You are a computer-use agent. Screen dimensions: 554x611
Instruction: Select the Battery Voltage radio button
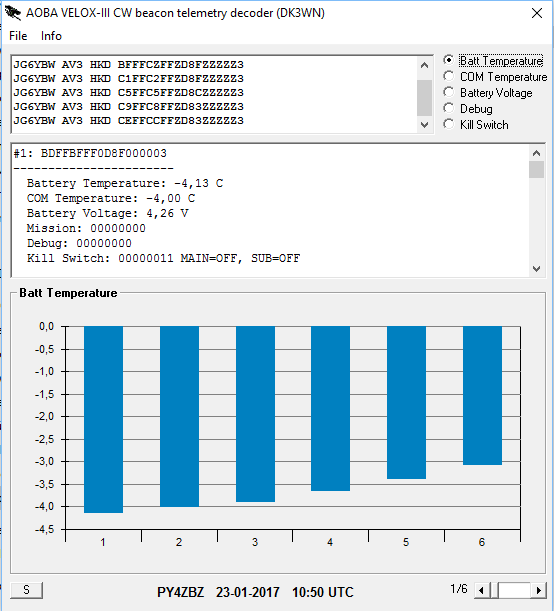[448, 92]
